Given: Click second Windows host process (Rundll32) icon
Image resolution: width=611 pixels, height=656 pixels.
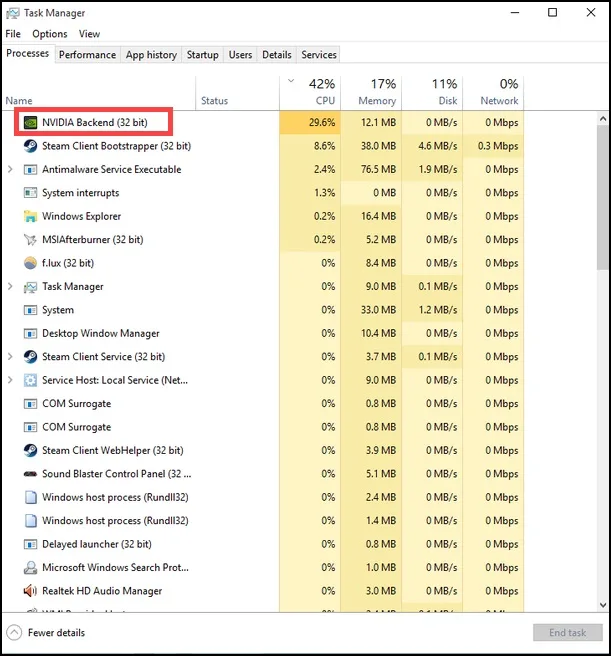Looking at the screenshot, I should coord(30,521).
